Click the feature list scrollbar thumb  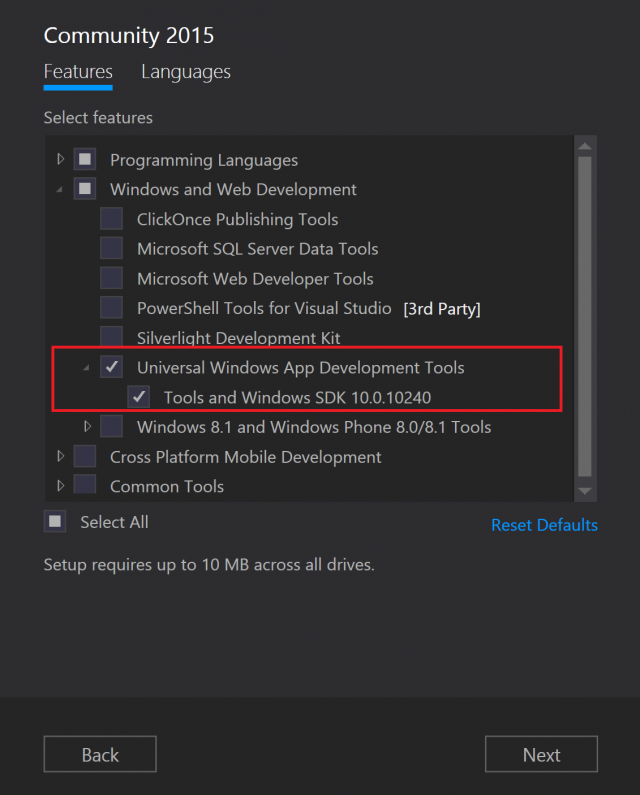[x=585, y=316]
